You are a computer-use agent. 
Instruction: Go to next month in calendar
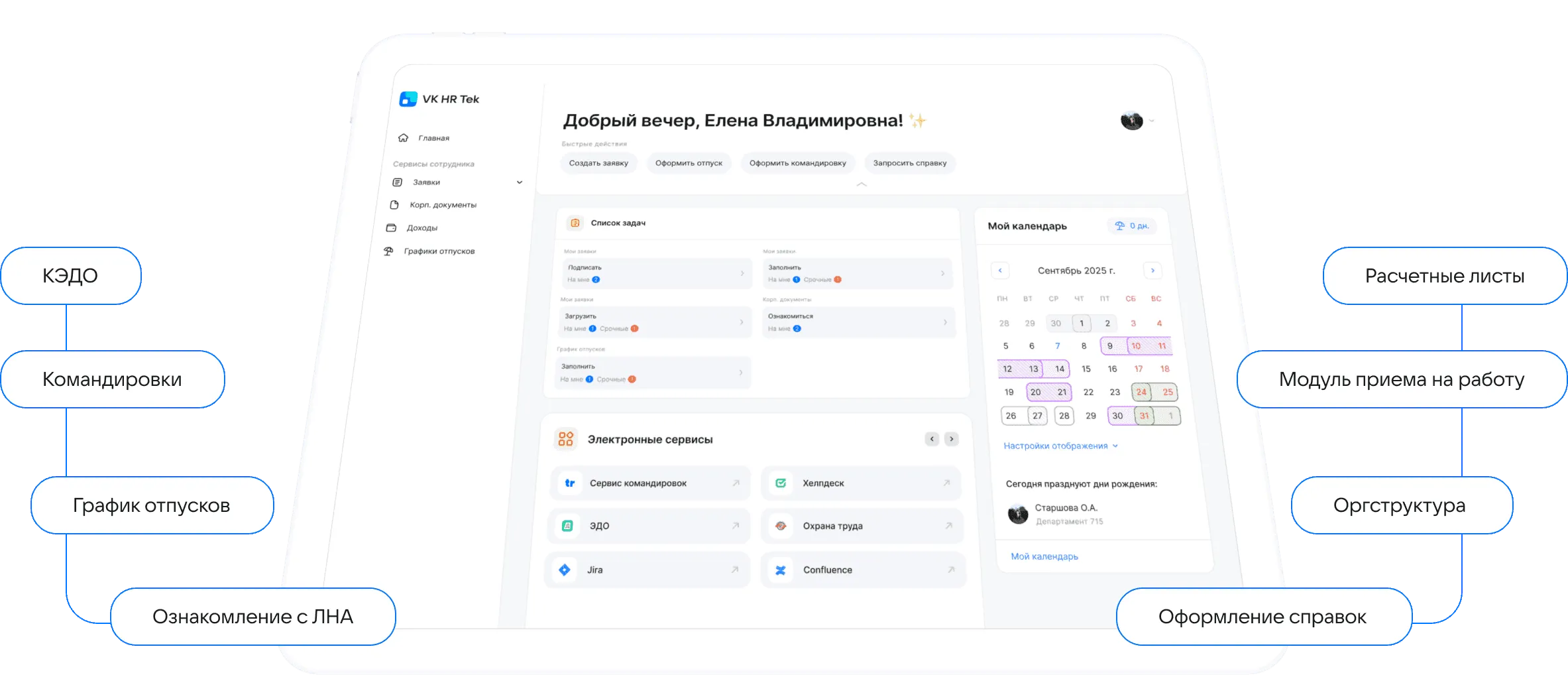(1152, 271)
